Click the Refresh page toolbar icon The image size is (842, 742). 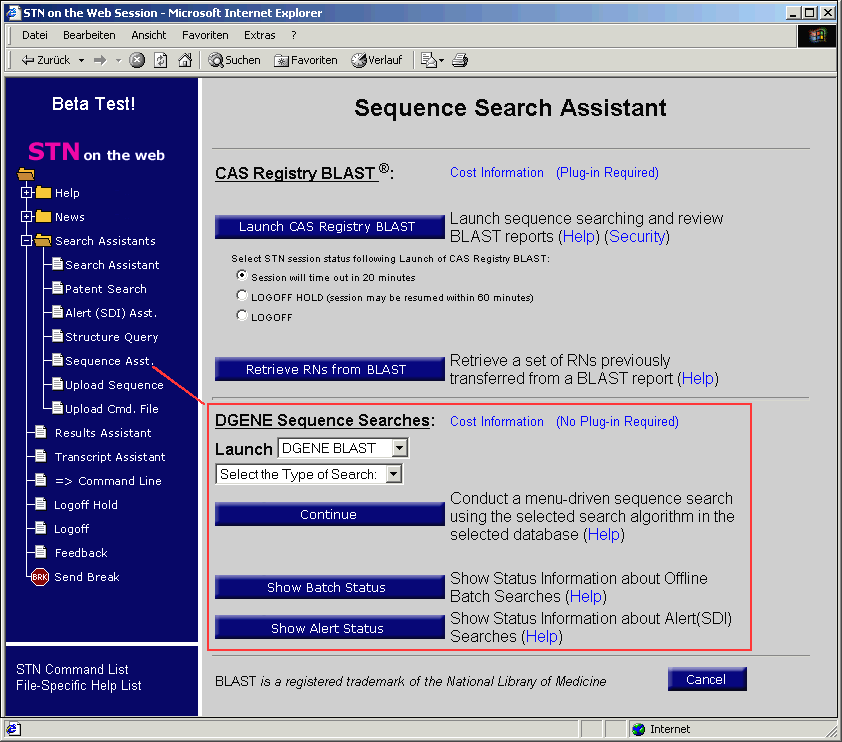161,60
